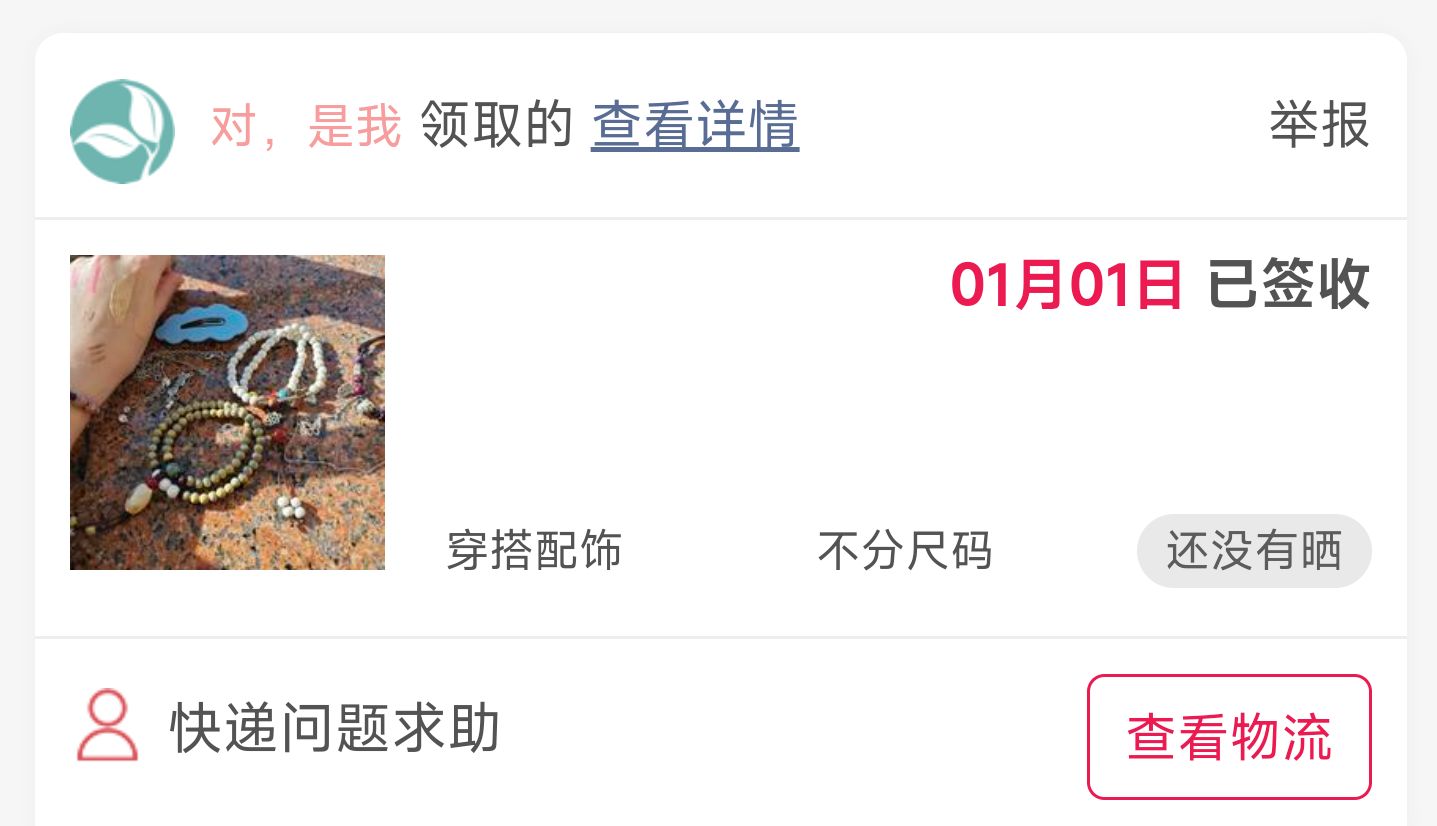Click the red person outline icon
1437x826 pixels.
point(107,725)
